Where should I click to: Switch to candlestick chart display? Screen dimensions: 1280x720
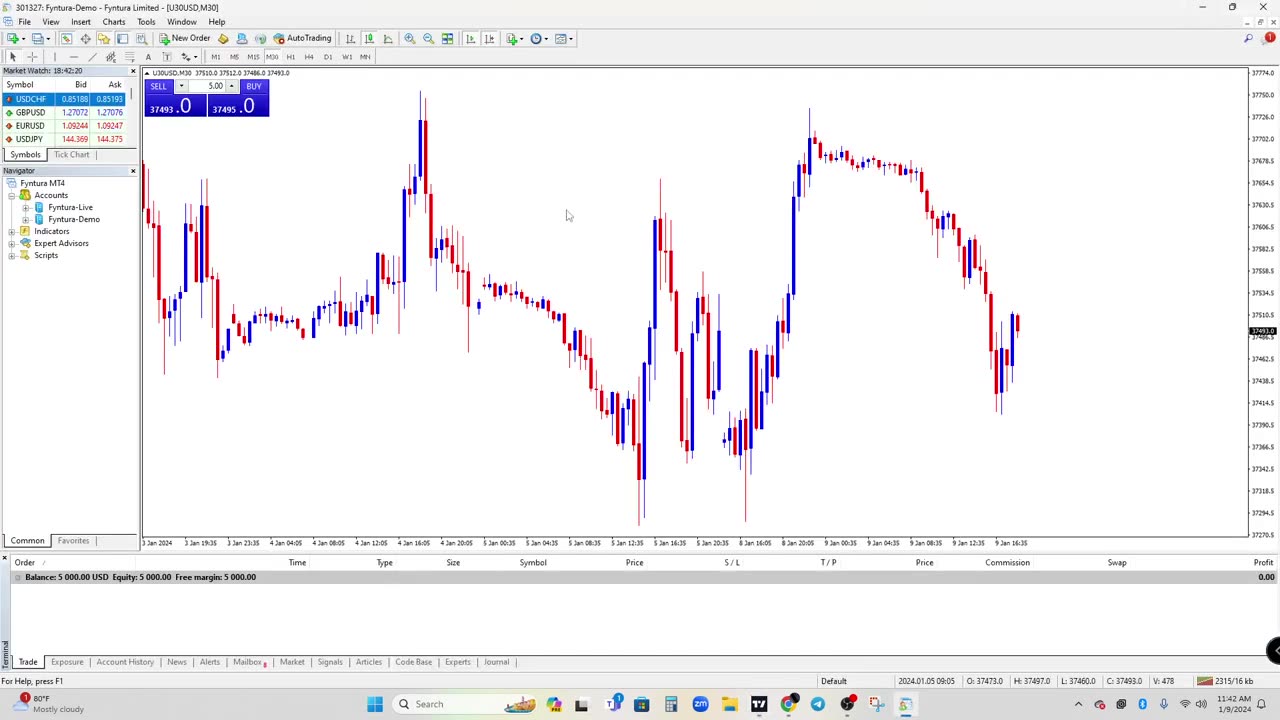369,38
